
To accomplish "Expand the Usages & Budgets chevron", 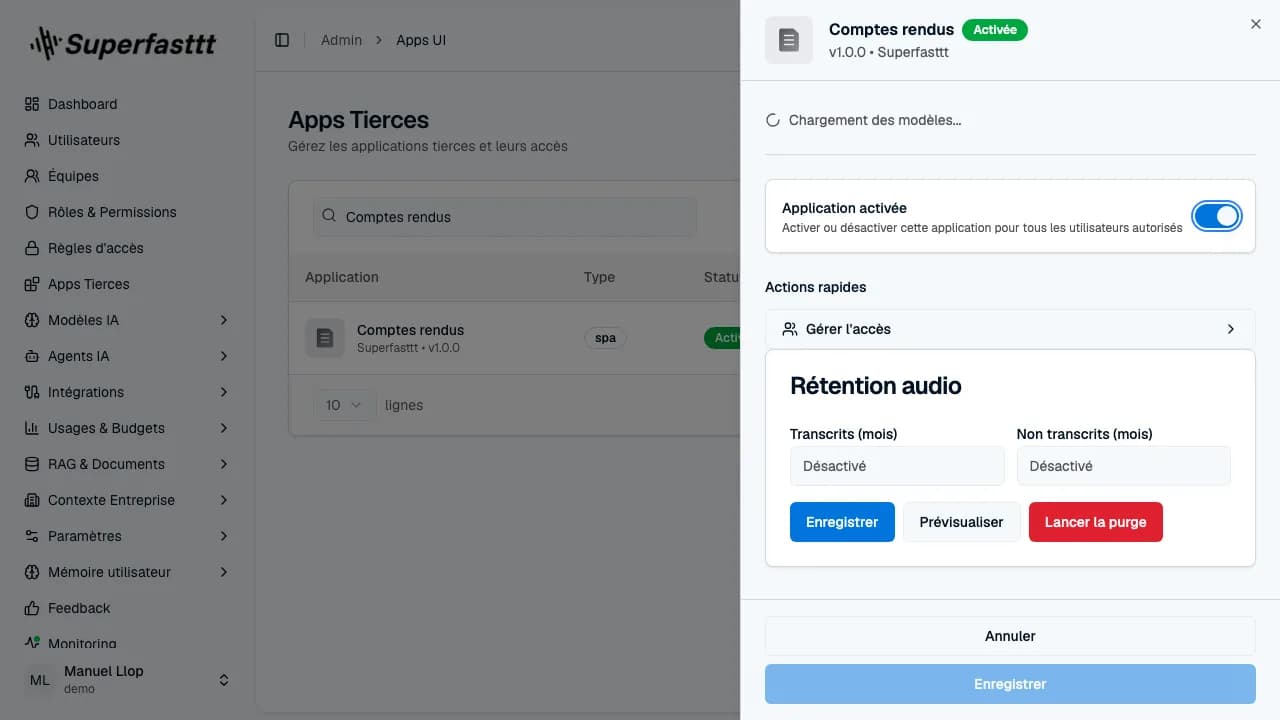I will [224, 428].
